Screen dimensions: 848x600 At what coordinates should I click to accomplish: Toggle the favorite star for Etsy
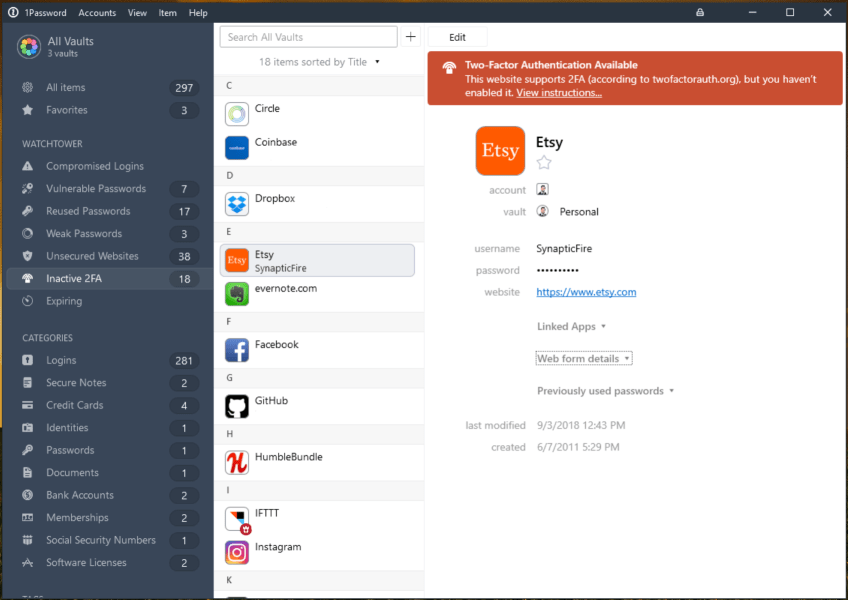point(544,162)
